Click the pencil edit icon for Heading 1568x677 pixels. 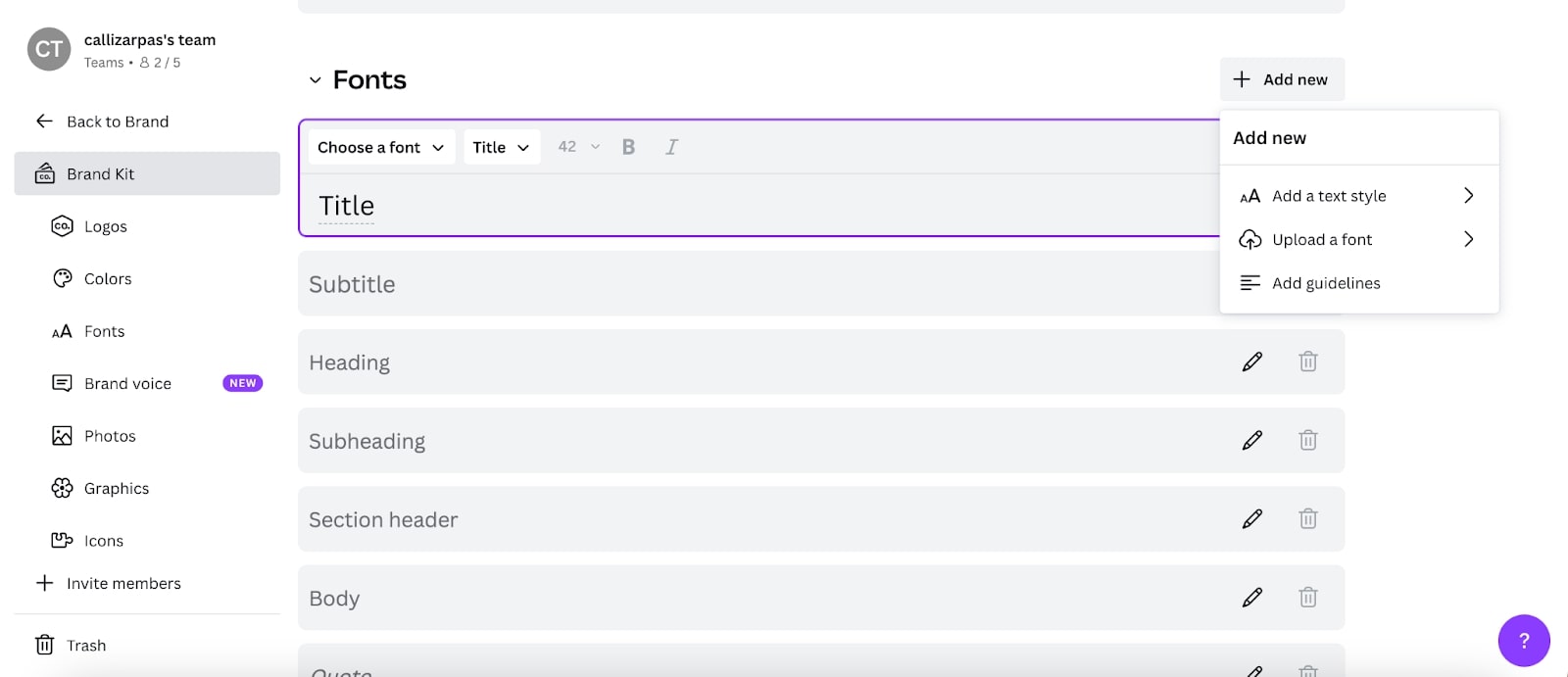pyautogui.click(x=1251, y=362)
